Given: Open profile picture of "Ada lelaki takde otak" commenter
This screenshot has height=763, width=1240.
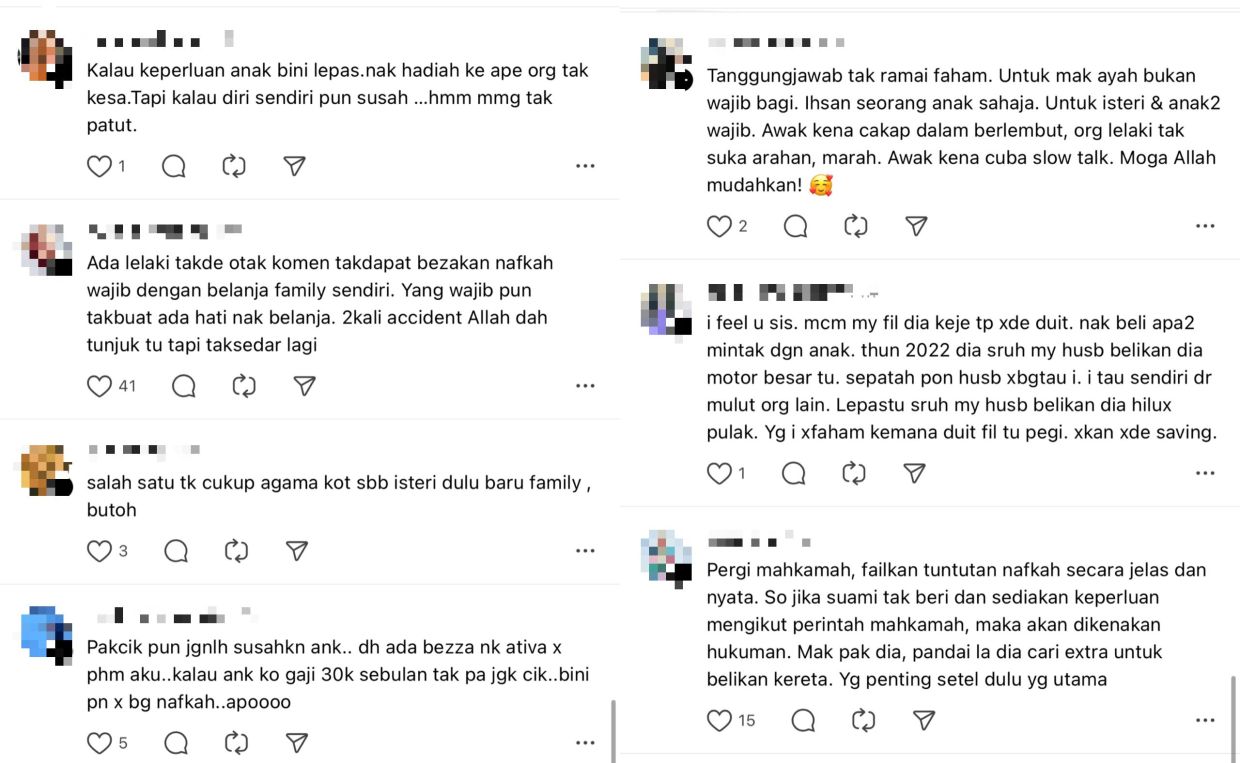Looking at the screenshot, I should tap(47, 250).
